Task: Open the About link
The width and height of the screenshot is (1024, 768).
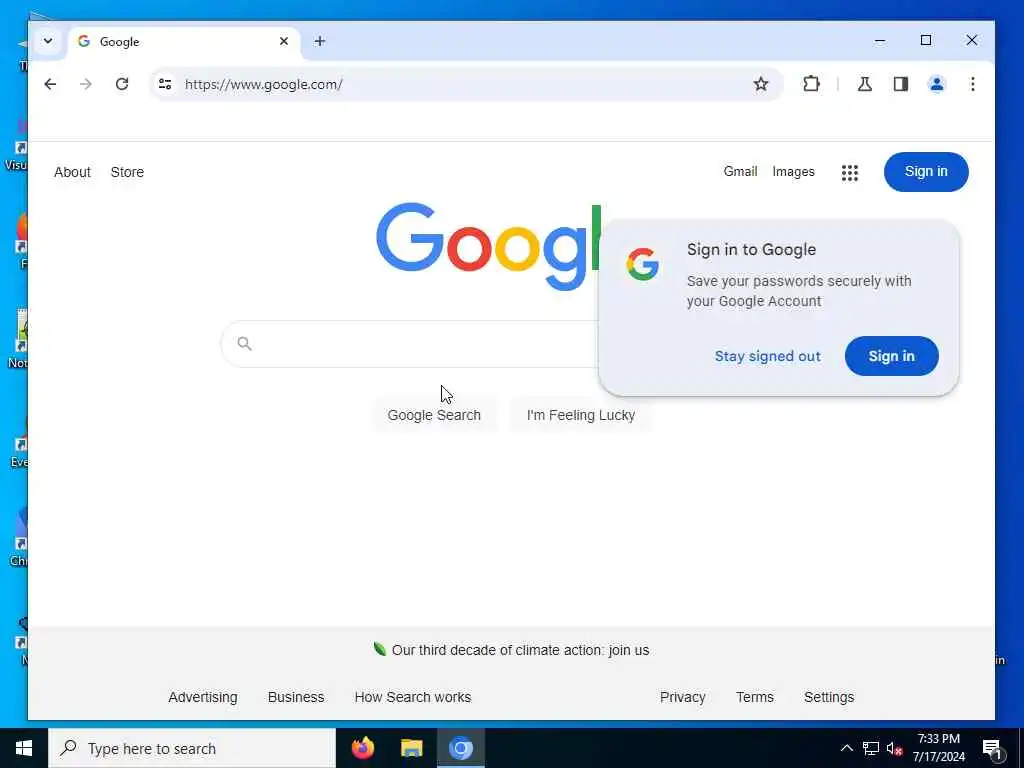Action: click(72, 172)
